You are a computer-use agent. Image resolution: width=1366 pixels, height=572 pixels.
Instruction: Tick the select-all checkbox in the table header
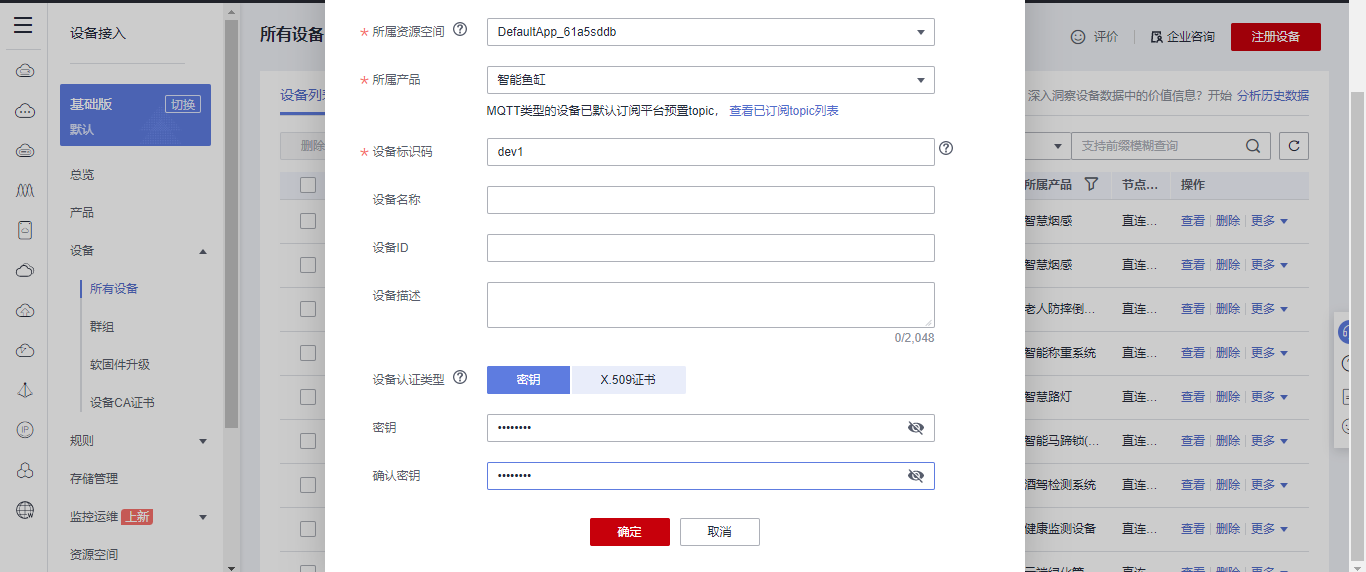[x=308, y=185]
